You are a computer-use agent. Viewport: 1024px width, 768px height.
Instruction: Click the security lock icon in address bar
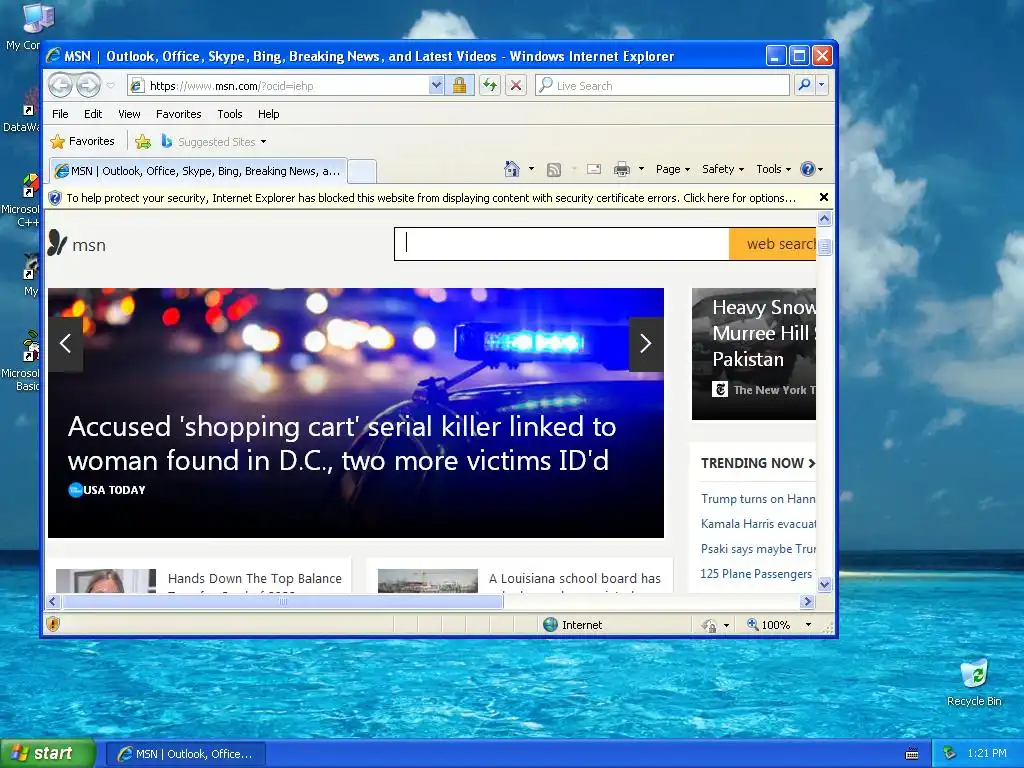pyautogui.click(x=459, y=86)
